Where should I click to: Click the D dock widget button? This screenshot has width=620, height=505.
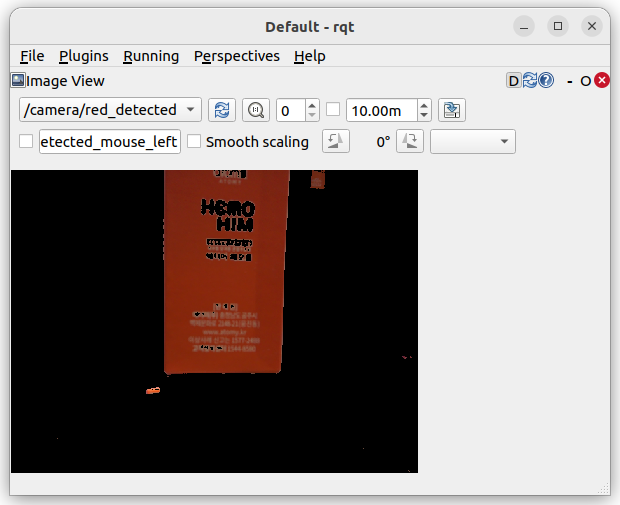513,81
